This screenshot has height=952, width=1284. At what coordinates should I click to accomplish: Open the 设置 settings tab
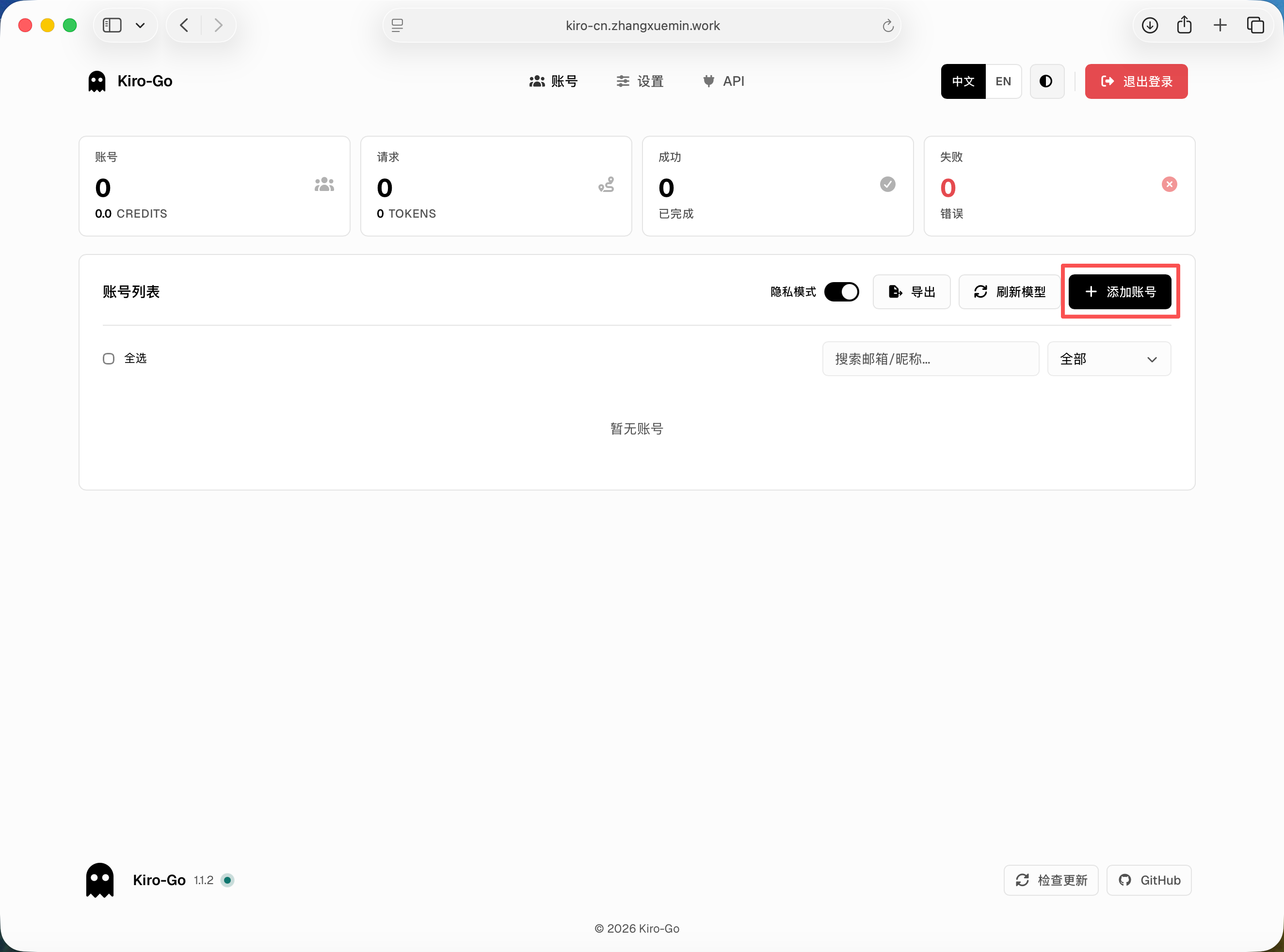[x=640, y=81]
